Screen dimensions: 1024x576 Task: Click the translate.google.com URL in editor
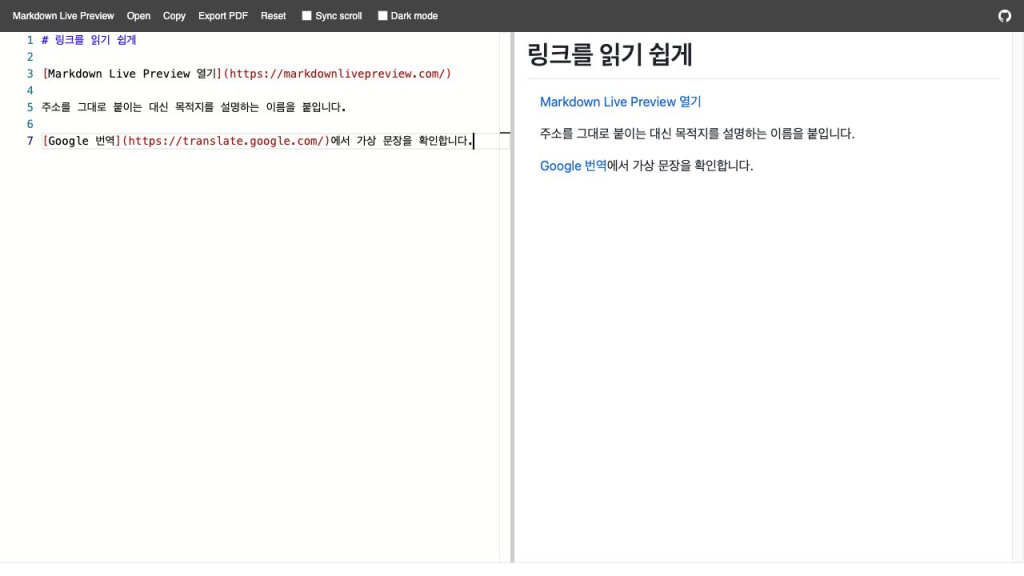pos(226,141)
